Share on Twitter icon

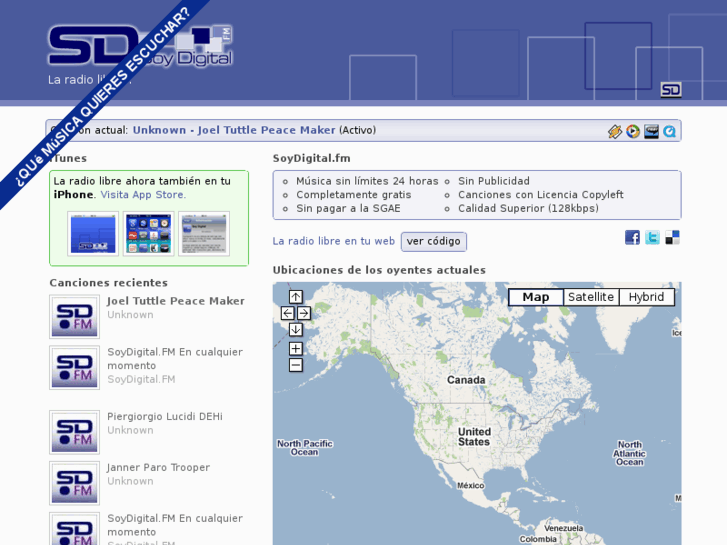point(652,237)
